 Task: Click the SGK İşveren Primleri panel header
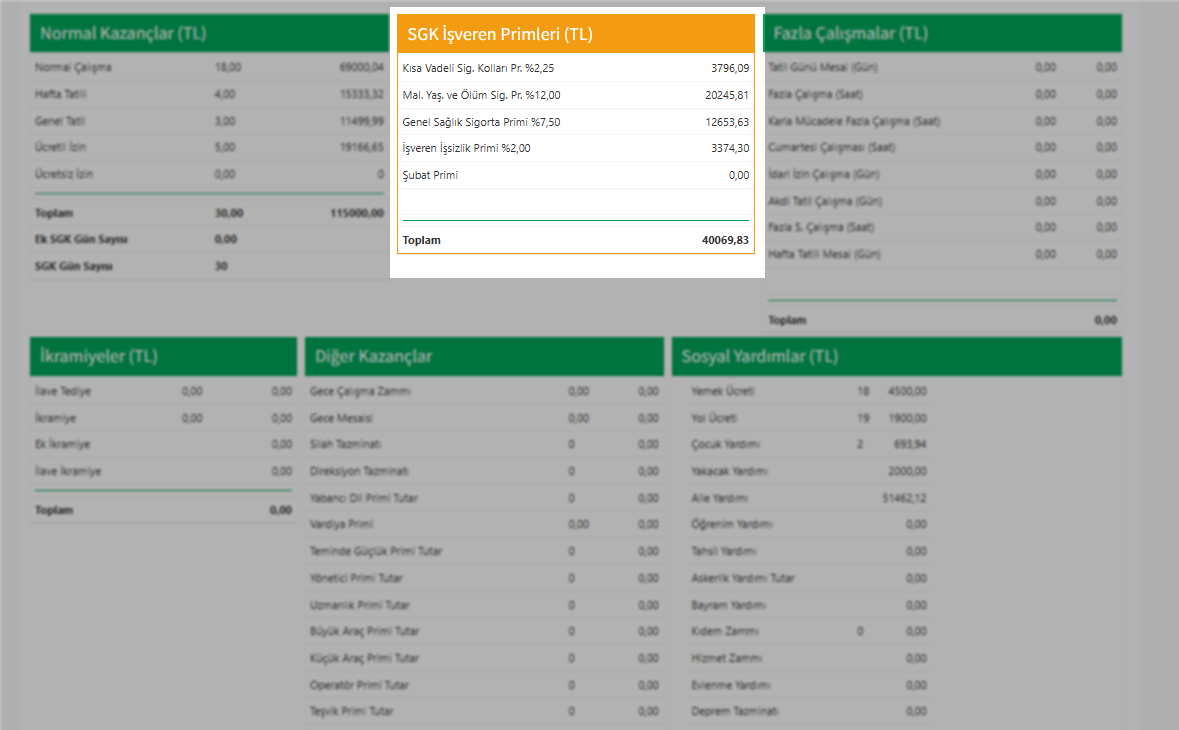[575, 34]
